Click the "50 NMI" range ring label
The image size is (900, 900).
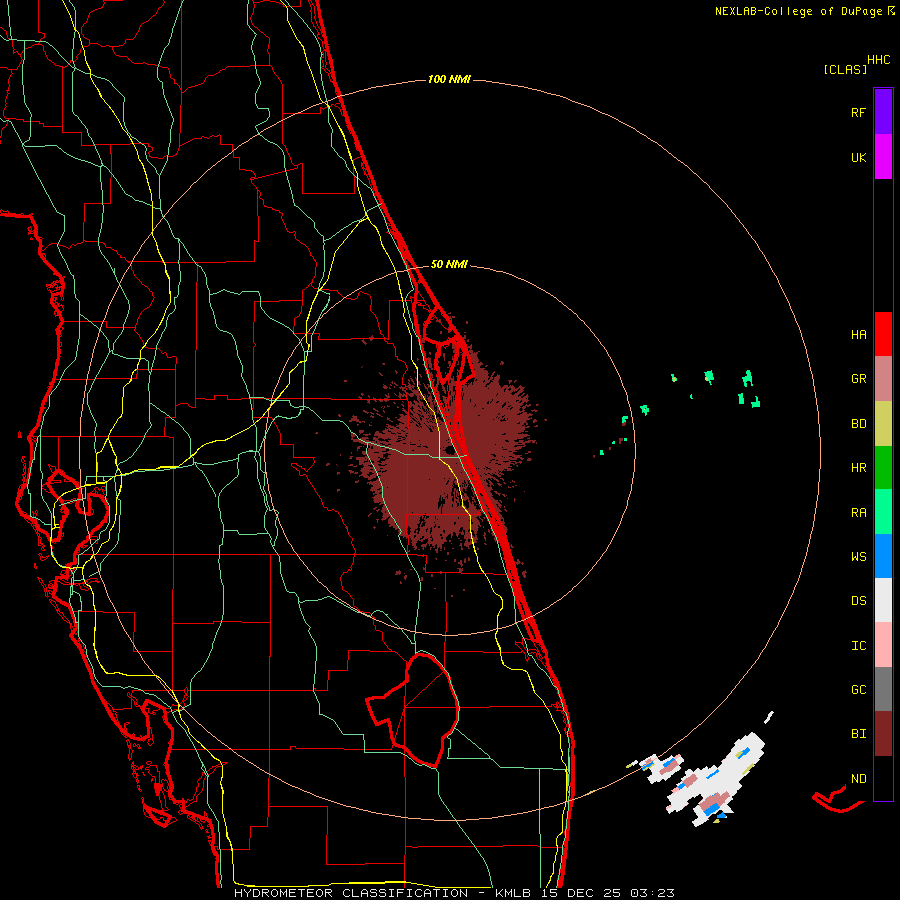(x=449, y=264)
